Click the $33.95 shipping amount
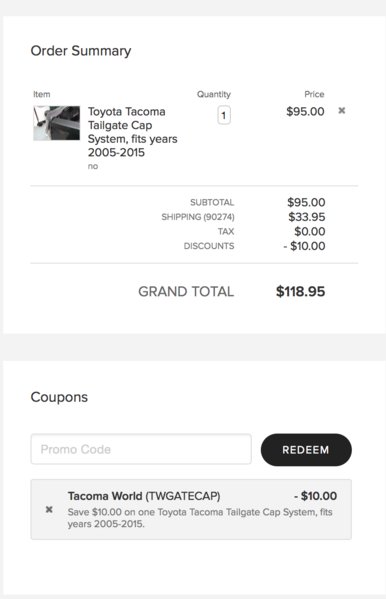Image resolution: width=386 pixels, height=599 pixels. click(x=307, y=217)
